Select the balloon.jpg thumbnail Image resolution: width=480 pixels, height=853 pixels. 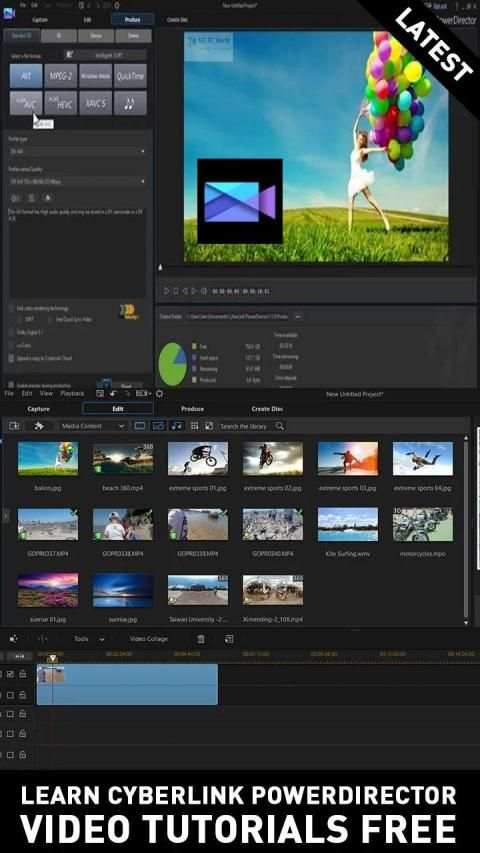(48, 459)
